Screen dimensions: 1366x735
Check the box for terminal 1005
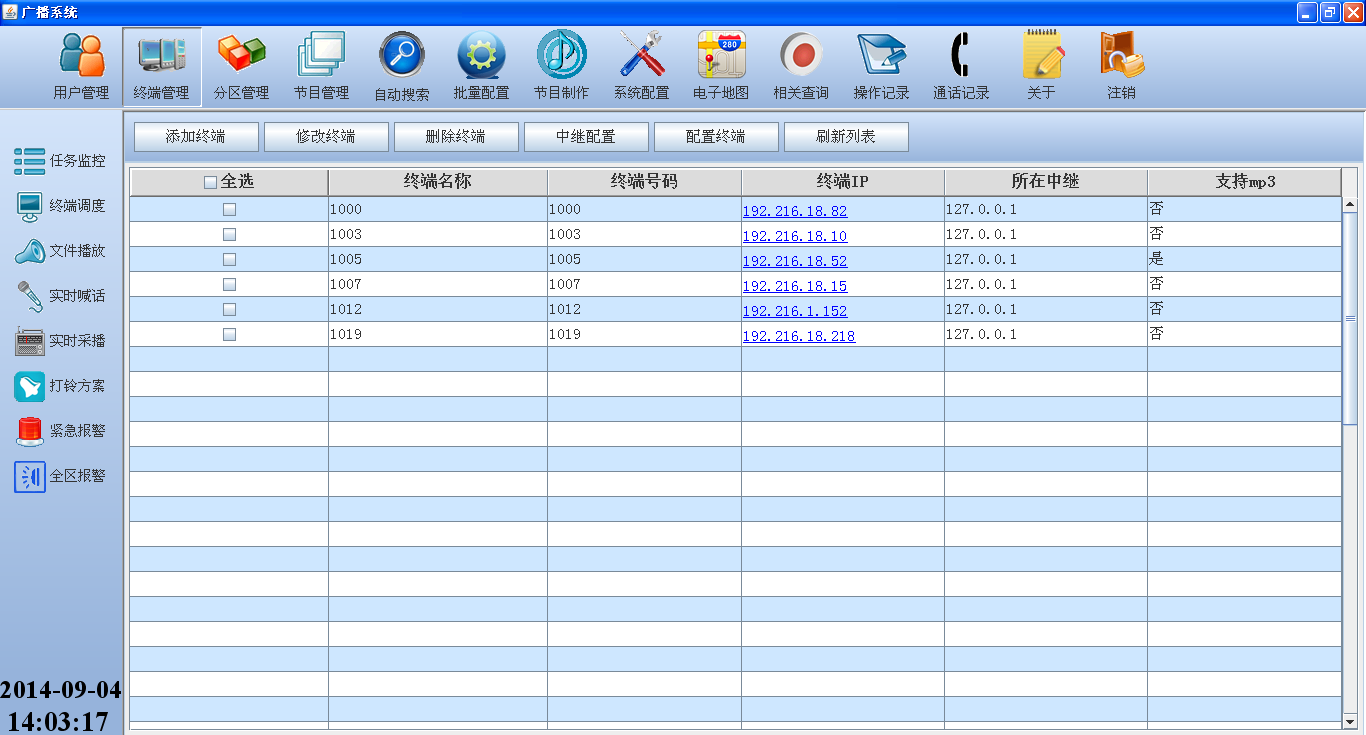pyautogui.click(x=229, y=259)
